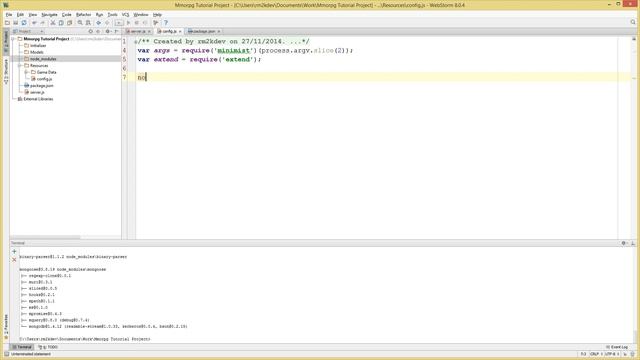Open the Tools menu

click(112, 15)
